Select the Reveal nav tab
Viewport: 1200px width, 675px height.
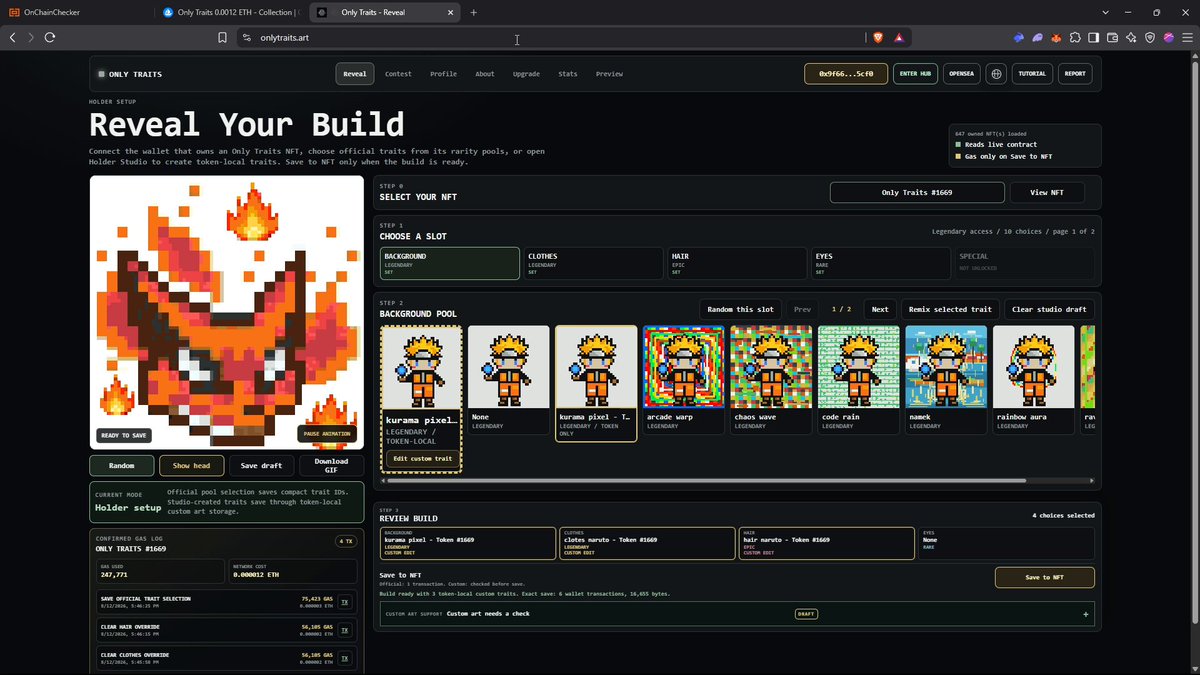tap(354, 74)
